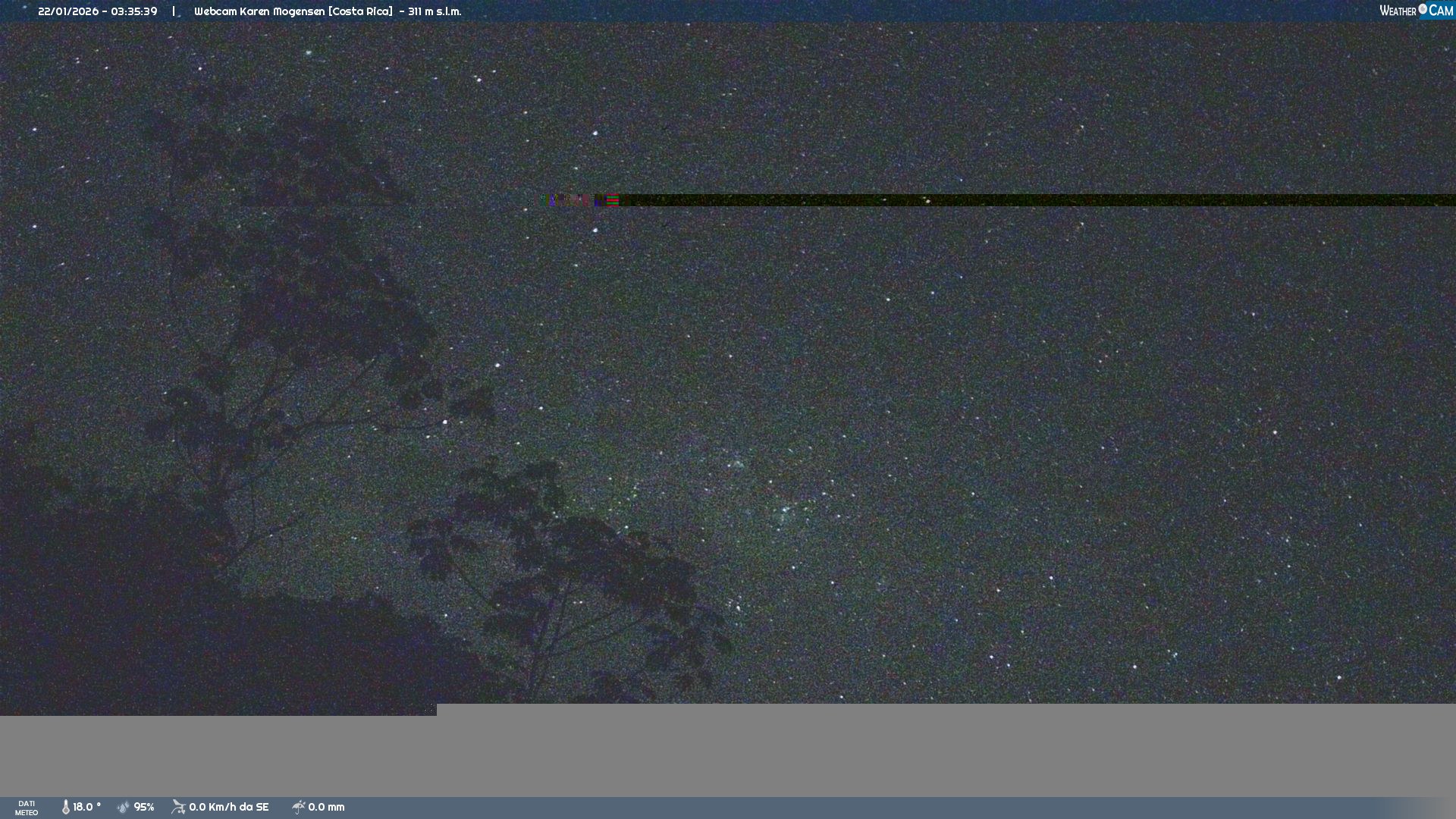Screen dimensions: 1456x819
Task: Click the 22/01/2026 date text
Action: pyautogui.click(x=67, y=11)
